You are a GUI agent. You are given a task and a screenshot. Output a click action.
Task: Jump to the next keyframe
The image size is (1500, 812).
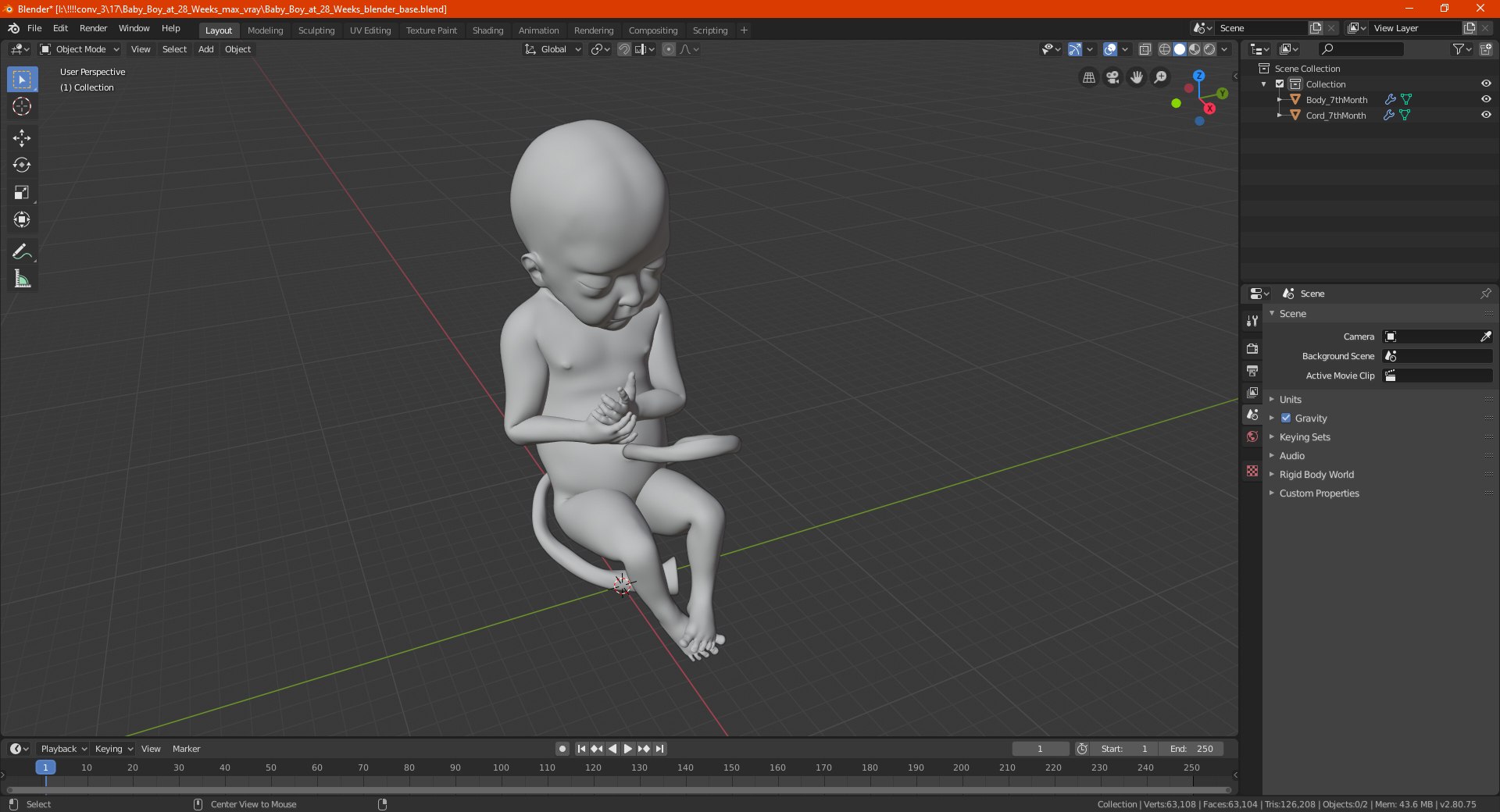[644, 749]
